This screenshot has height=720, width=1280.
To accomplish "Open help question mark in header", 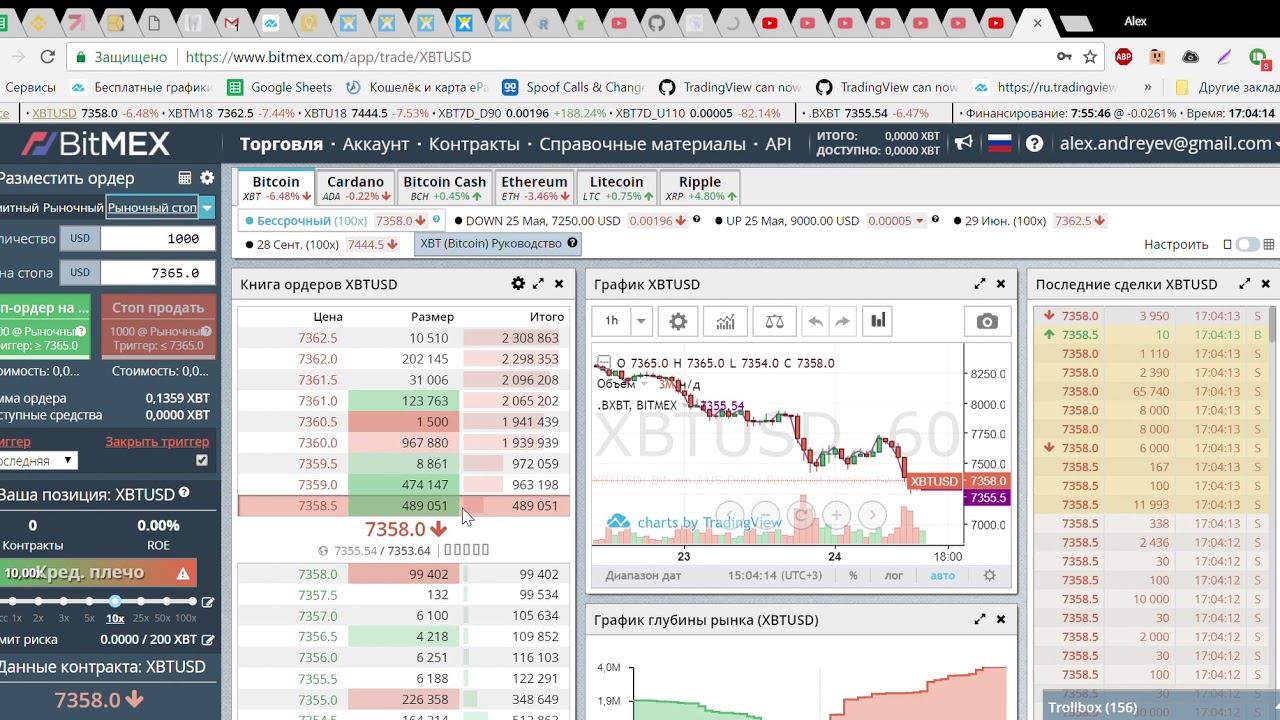I will coord(1034,144).
